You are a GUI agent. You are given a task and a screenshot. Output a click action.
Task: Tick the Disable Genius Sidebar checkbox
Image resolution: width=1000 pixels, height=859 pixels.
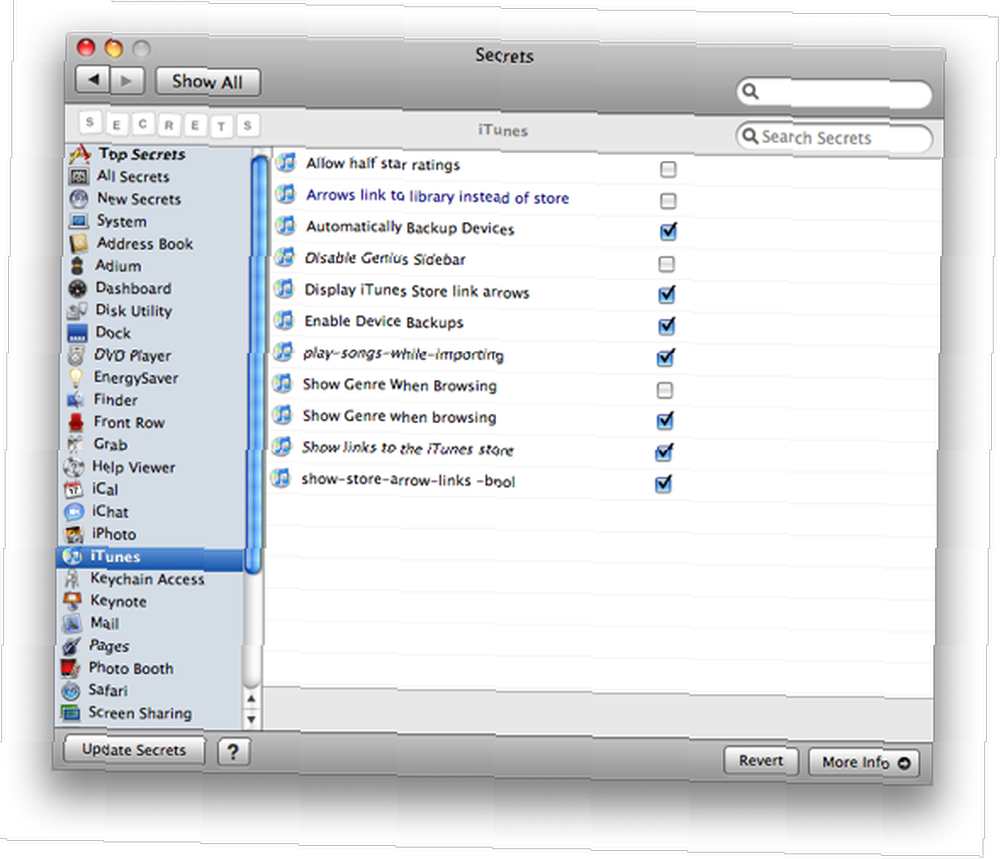point(666,264)
